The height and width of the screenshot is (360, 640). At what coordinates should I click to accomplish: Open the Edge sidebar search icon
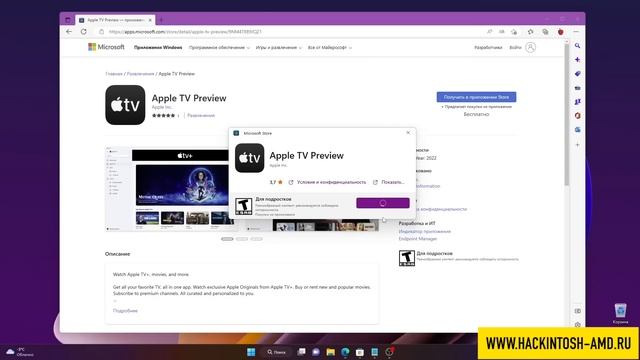[x=578, y=46]
